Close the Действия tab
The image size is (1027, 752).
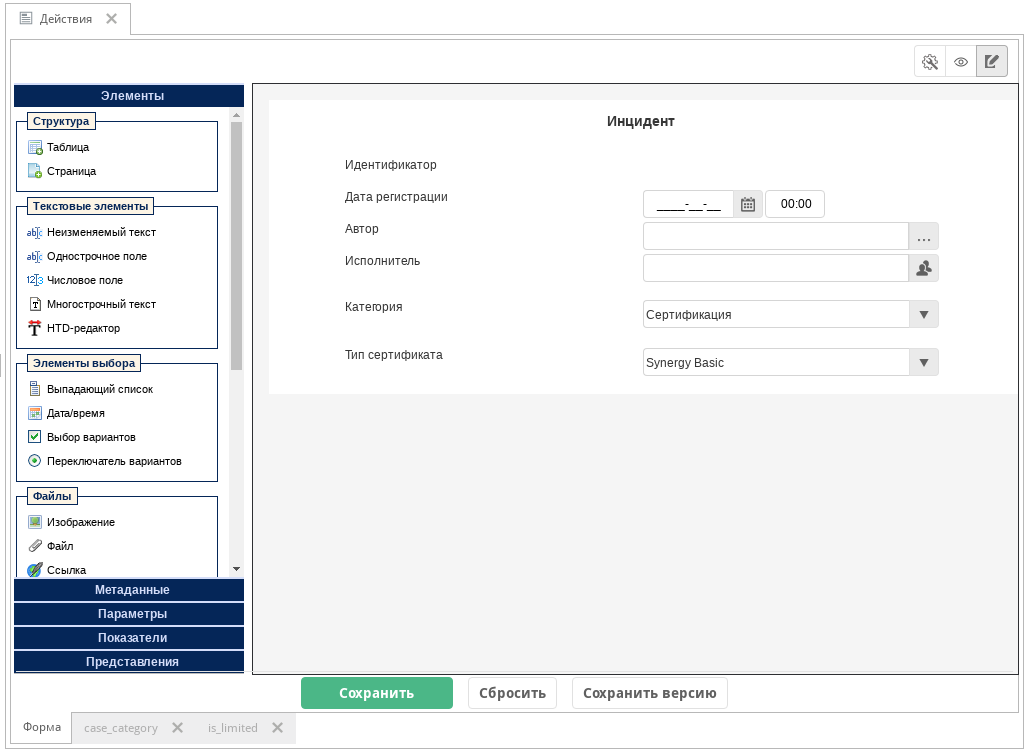[112, 19]
